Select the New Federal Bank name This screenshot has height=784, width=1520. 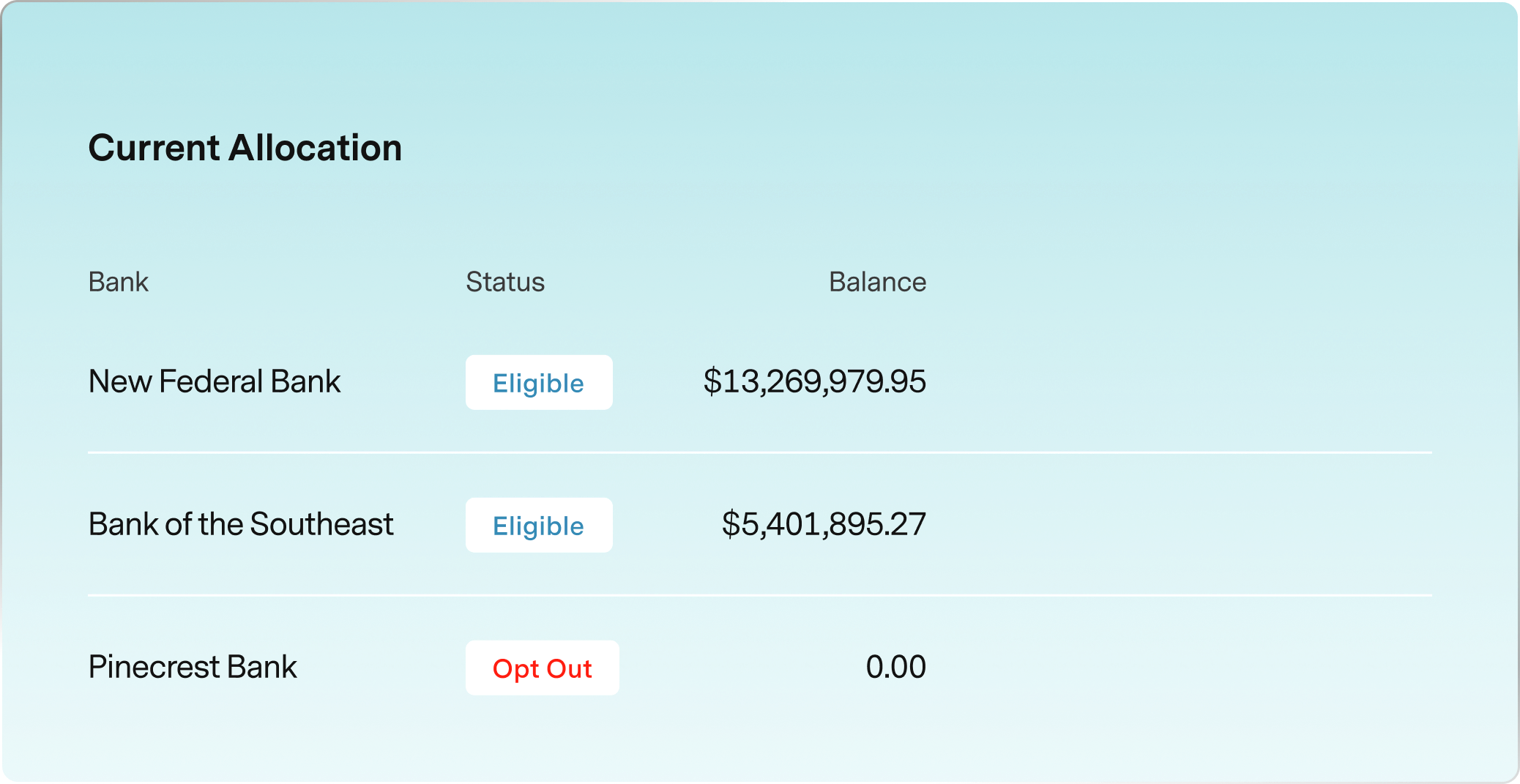tap(215, 381)
